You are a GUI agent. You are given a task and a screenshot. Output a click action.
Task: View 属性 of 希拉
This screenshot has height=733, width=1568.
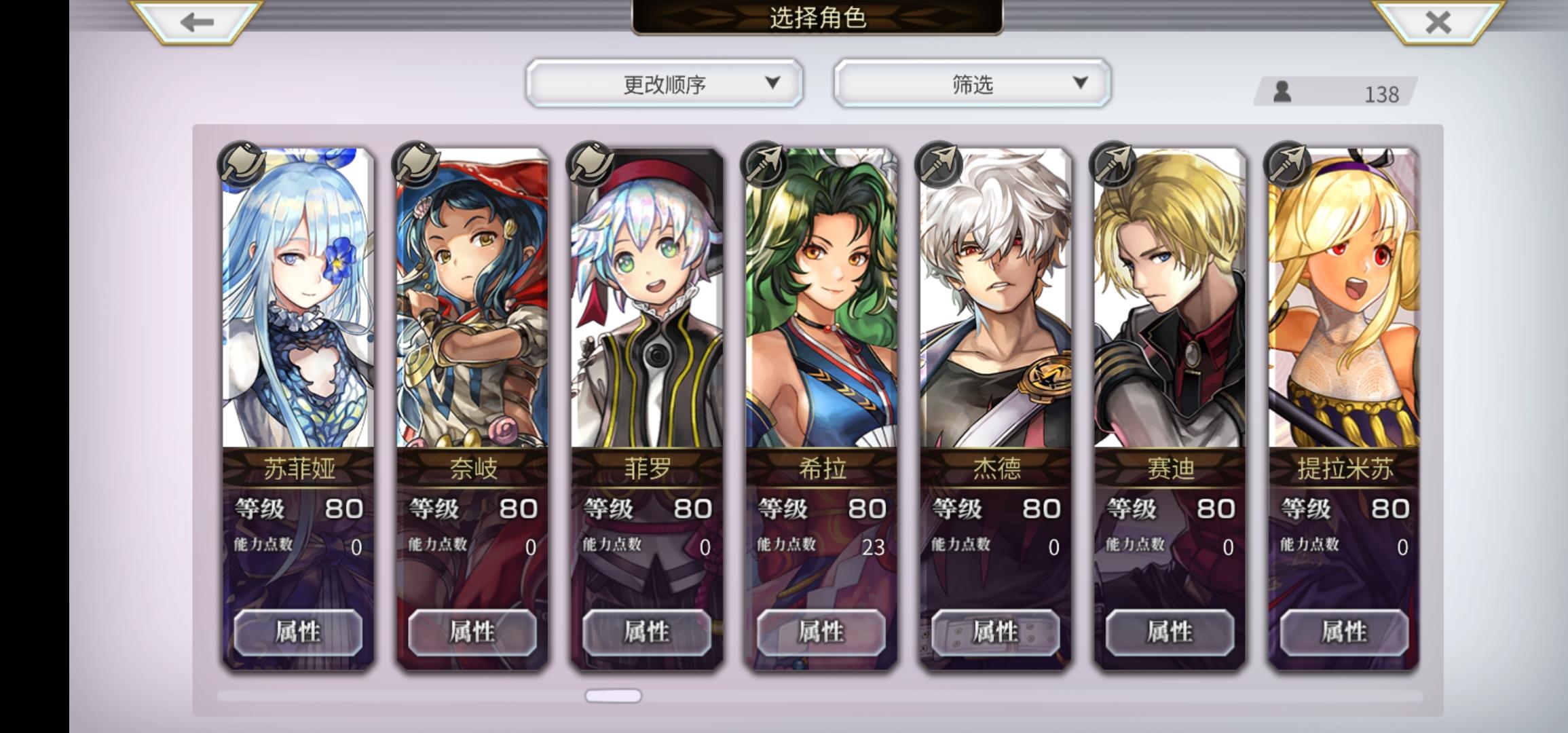pos(821,633)
